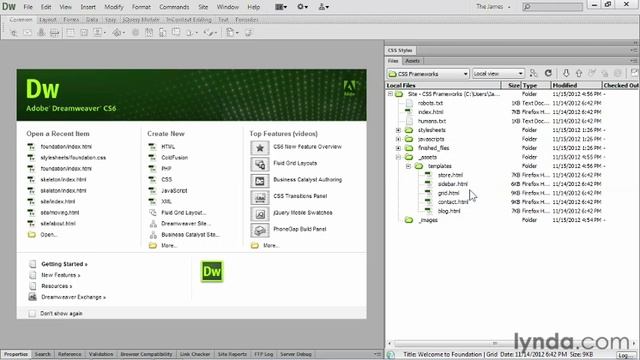Insert a Horizontal Rule
The height and width of the screenshot is (360, 640).
click(x=54, y=33)
